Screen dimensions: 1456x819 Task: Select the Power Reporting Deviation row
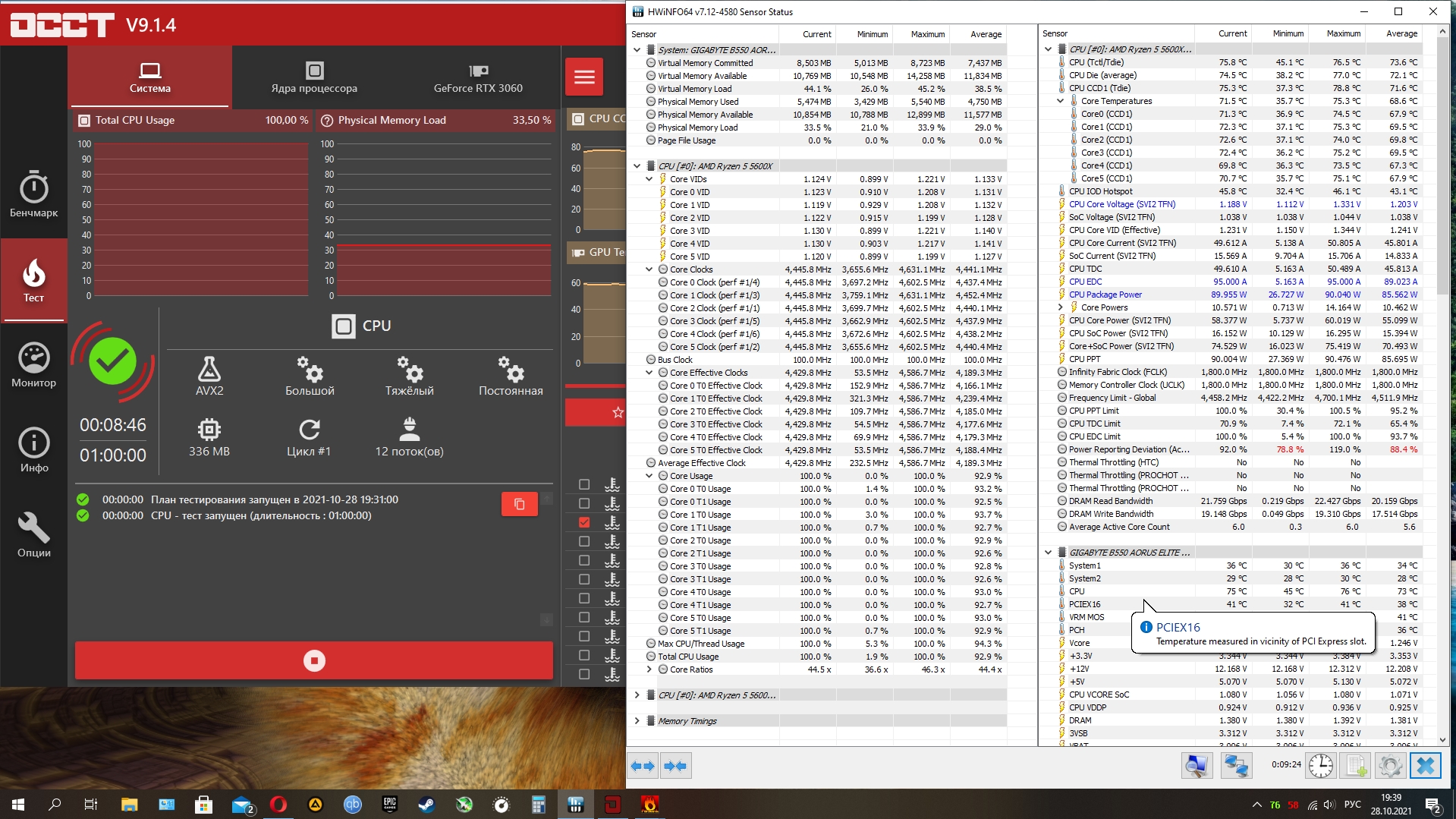pos(1239,449)
